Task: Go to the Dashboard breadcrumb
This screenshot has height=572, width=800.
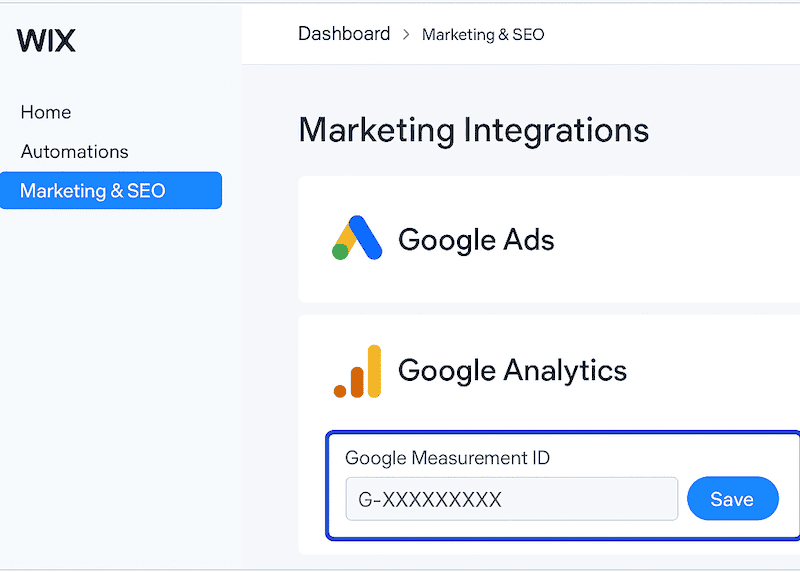Action: pyautogui.click(x=344, y=34)
